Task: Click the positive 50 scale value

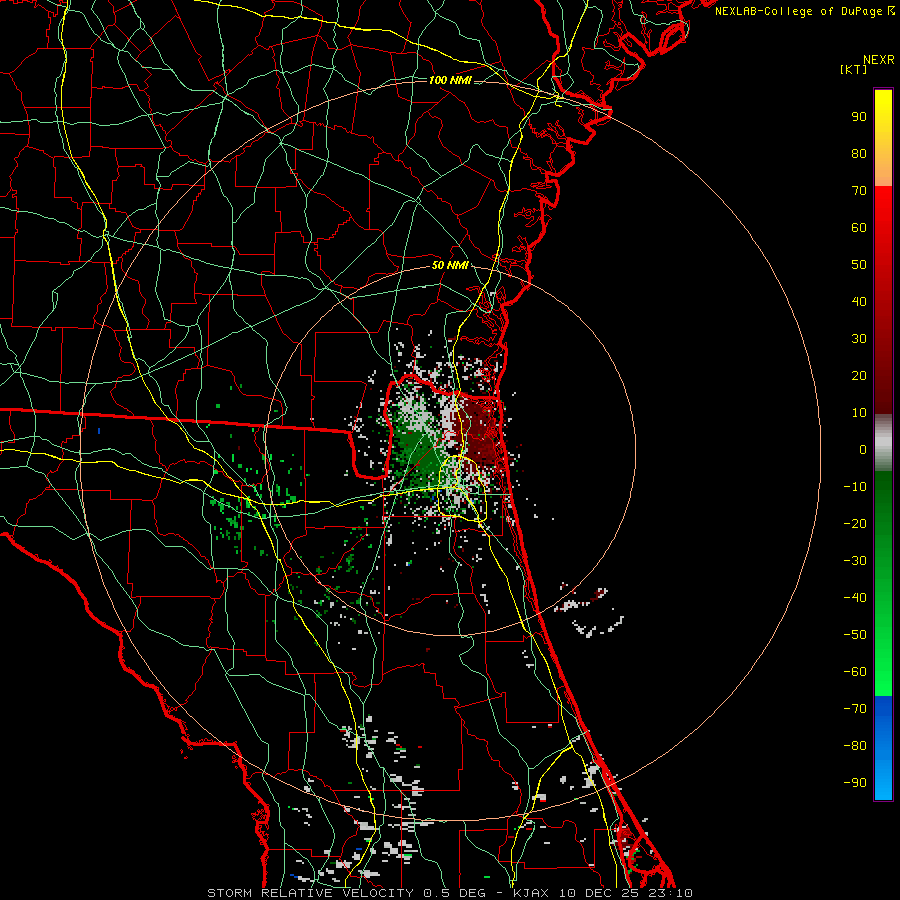Action: [x=859, y=265]
